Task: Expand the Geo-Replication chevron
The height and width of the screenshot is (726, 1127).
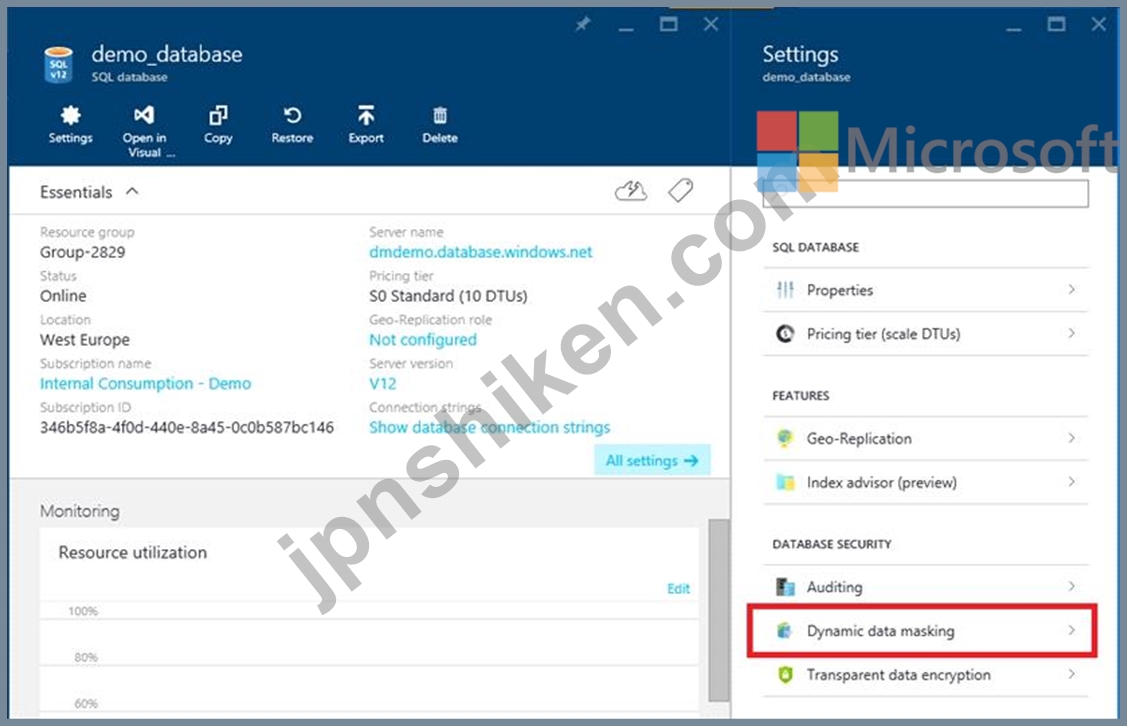Action: (1071, 438)
